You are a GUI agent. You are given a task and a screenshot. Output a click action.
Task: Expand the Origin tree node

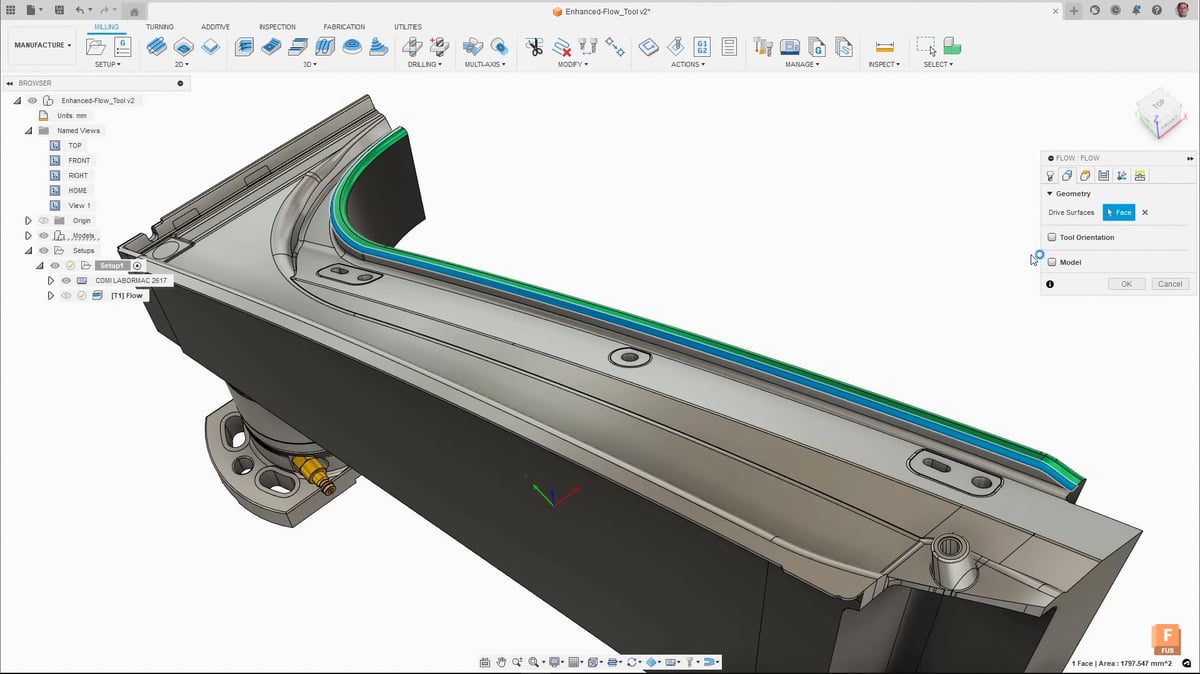pyautogui.click(x=28, y=221)
